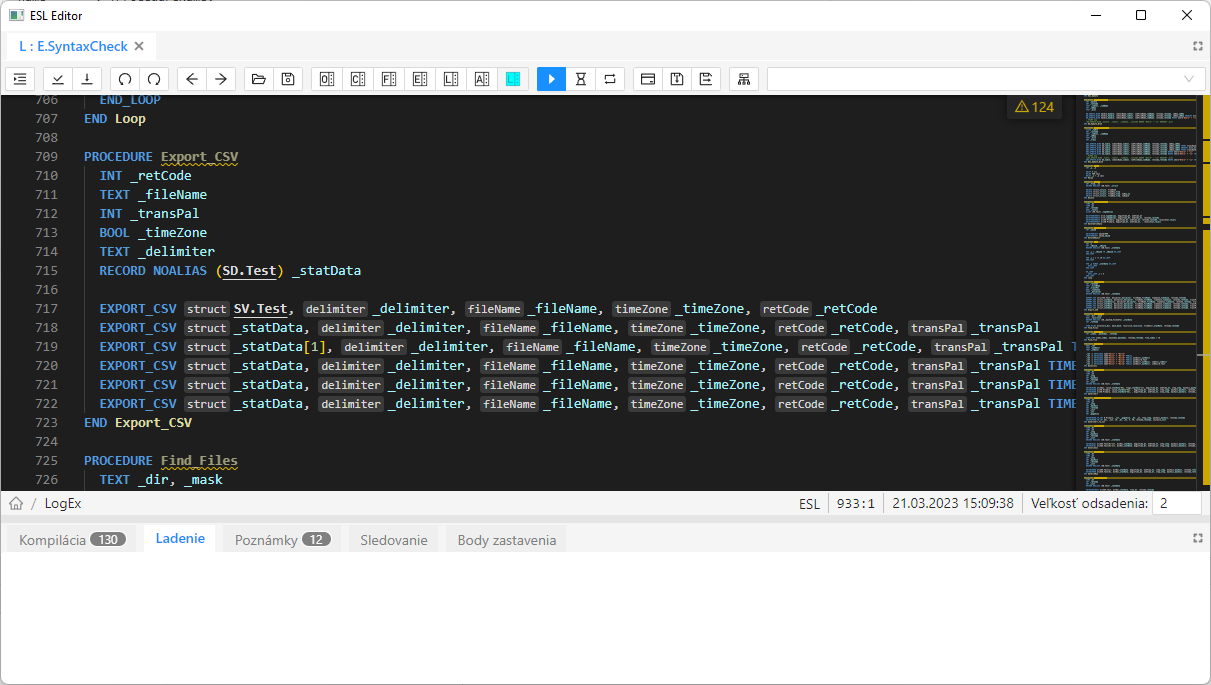The height and width of the screenshot is (685, 1211).
Task: Open file using the folder icon
Action: click(259, 79)
